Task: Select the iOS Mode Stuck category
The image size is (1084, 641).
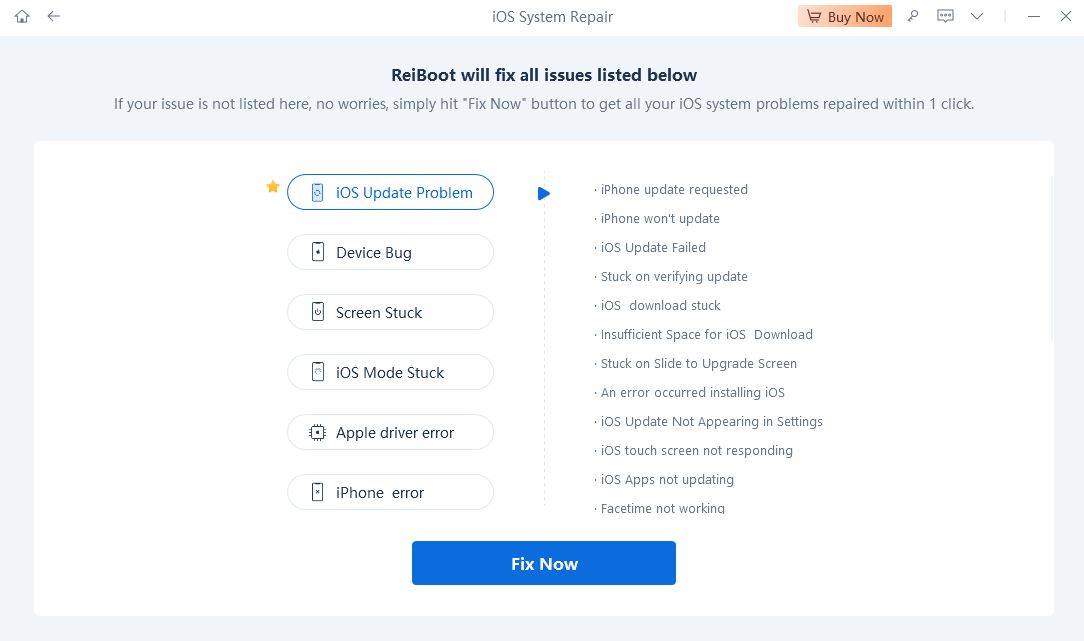Action: (x=390, y=372)
